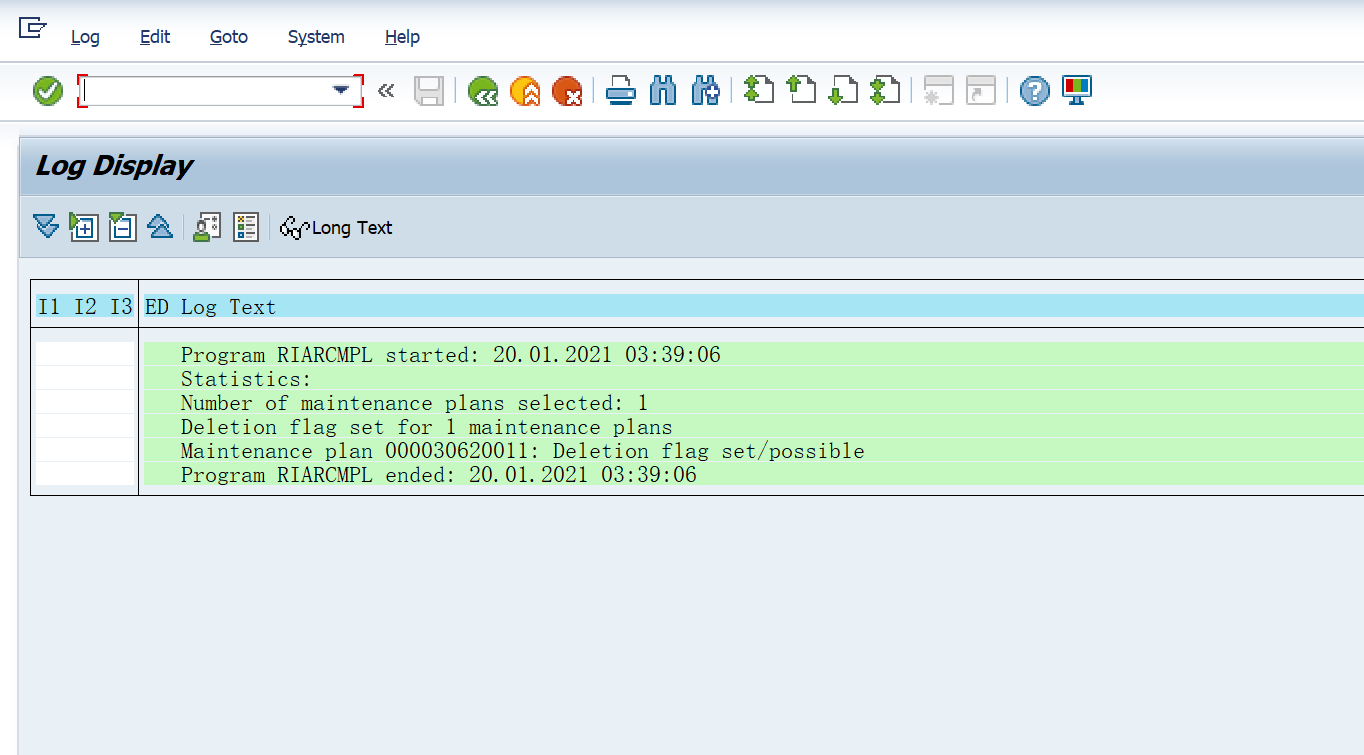Screen dimensions: 1364x755
Task: Go to Previous Page icon
Action: 801,92
